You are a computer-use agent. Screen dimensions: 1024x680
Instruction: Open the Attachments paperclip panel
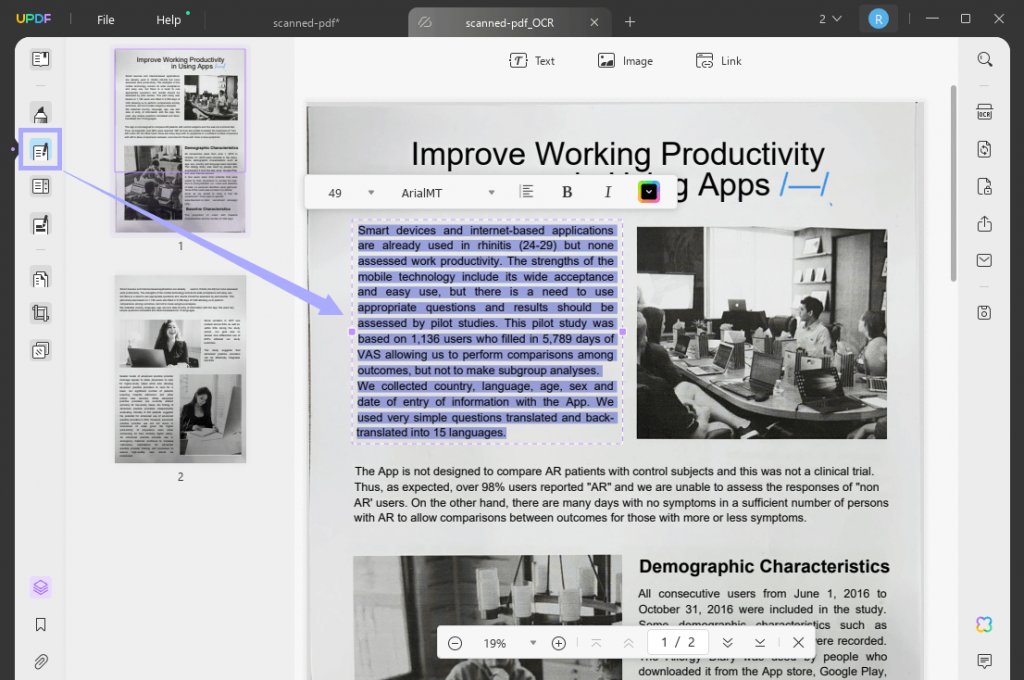click(x=41, y=661)
